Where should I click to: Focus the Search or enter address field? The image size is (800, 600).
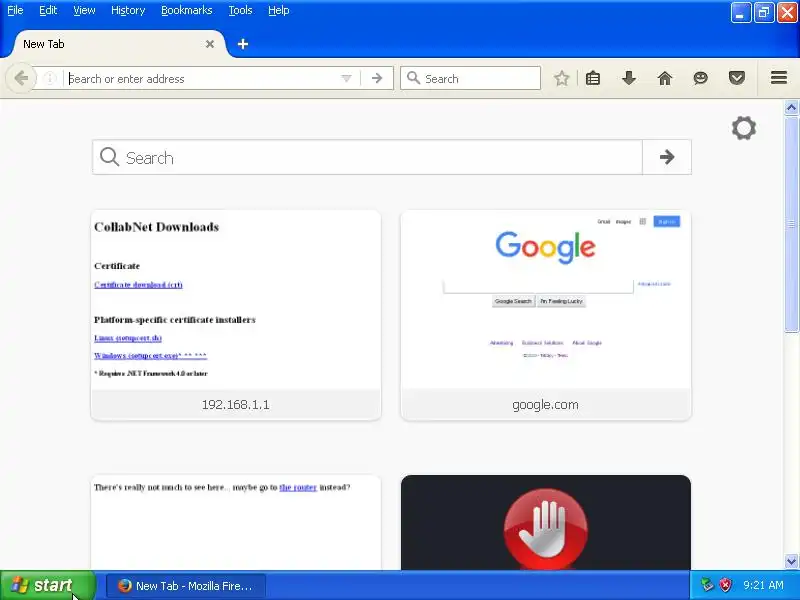202,79
